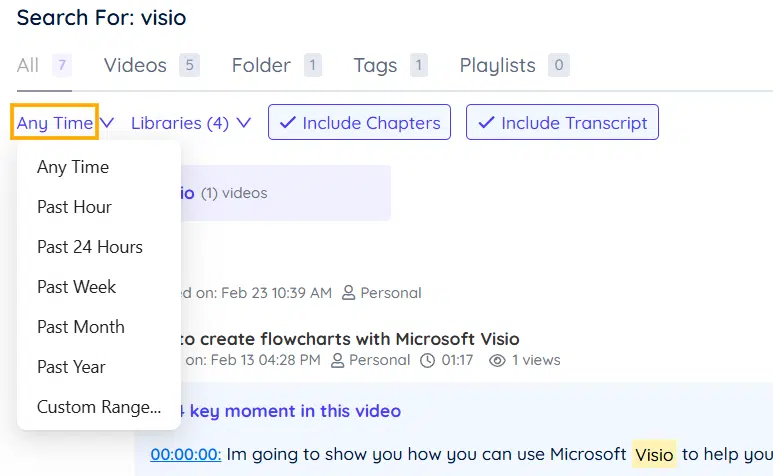Jump to 00:00:00 transcript timestamp
This screenshot has width=773, height=476.
(186, 454)
